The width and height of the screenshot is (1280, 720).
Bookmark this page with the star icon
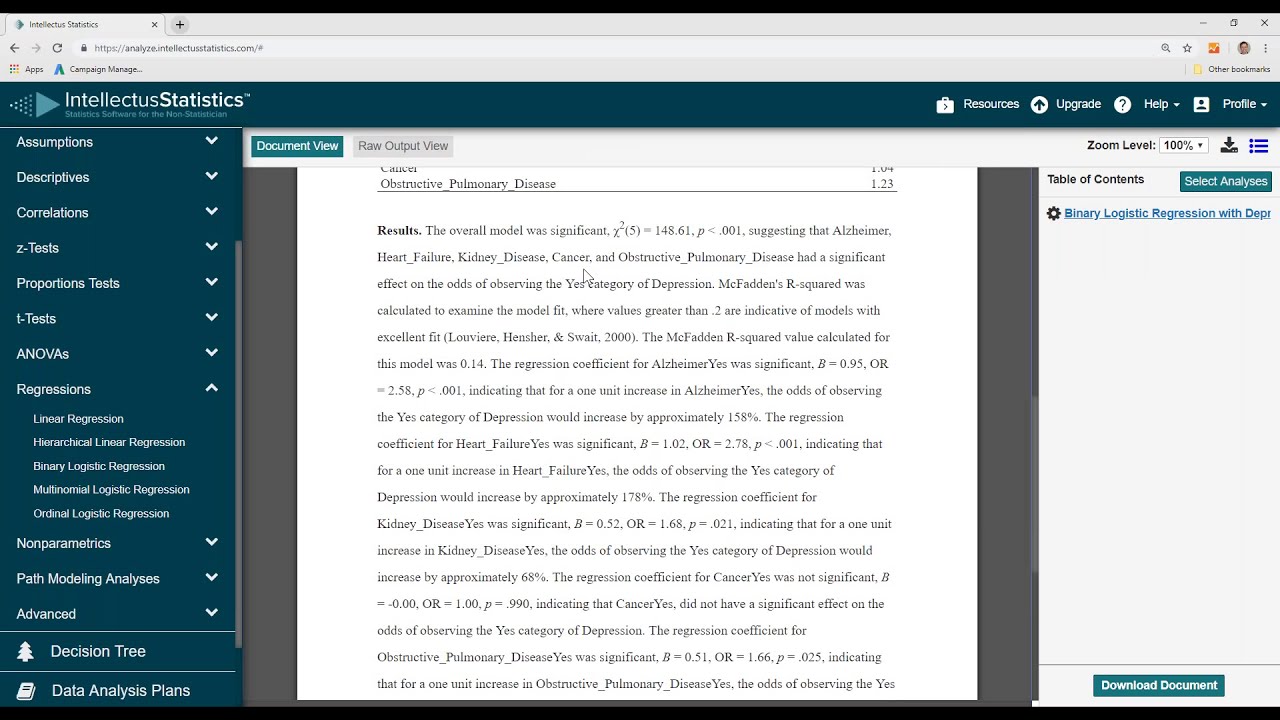(x=1187, y=48)
